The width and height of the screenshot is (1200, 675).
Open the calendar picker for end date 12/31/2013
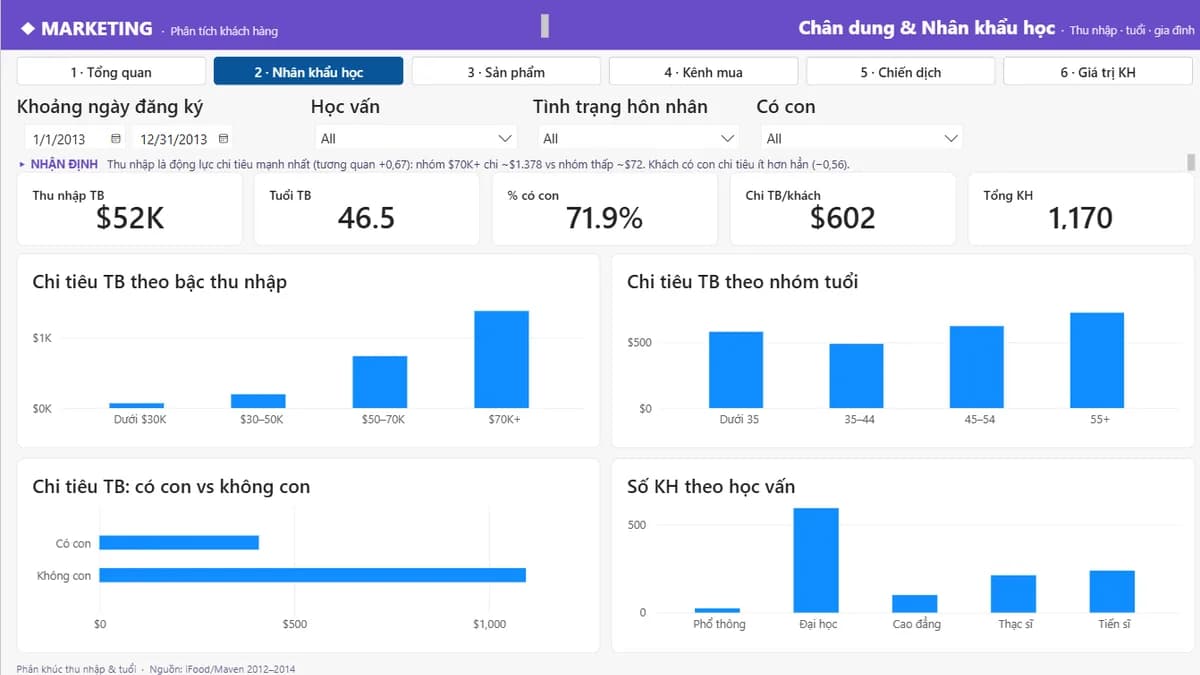click(223, 139)
